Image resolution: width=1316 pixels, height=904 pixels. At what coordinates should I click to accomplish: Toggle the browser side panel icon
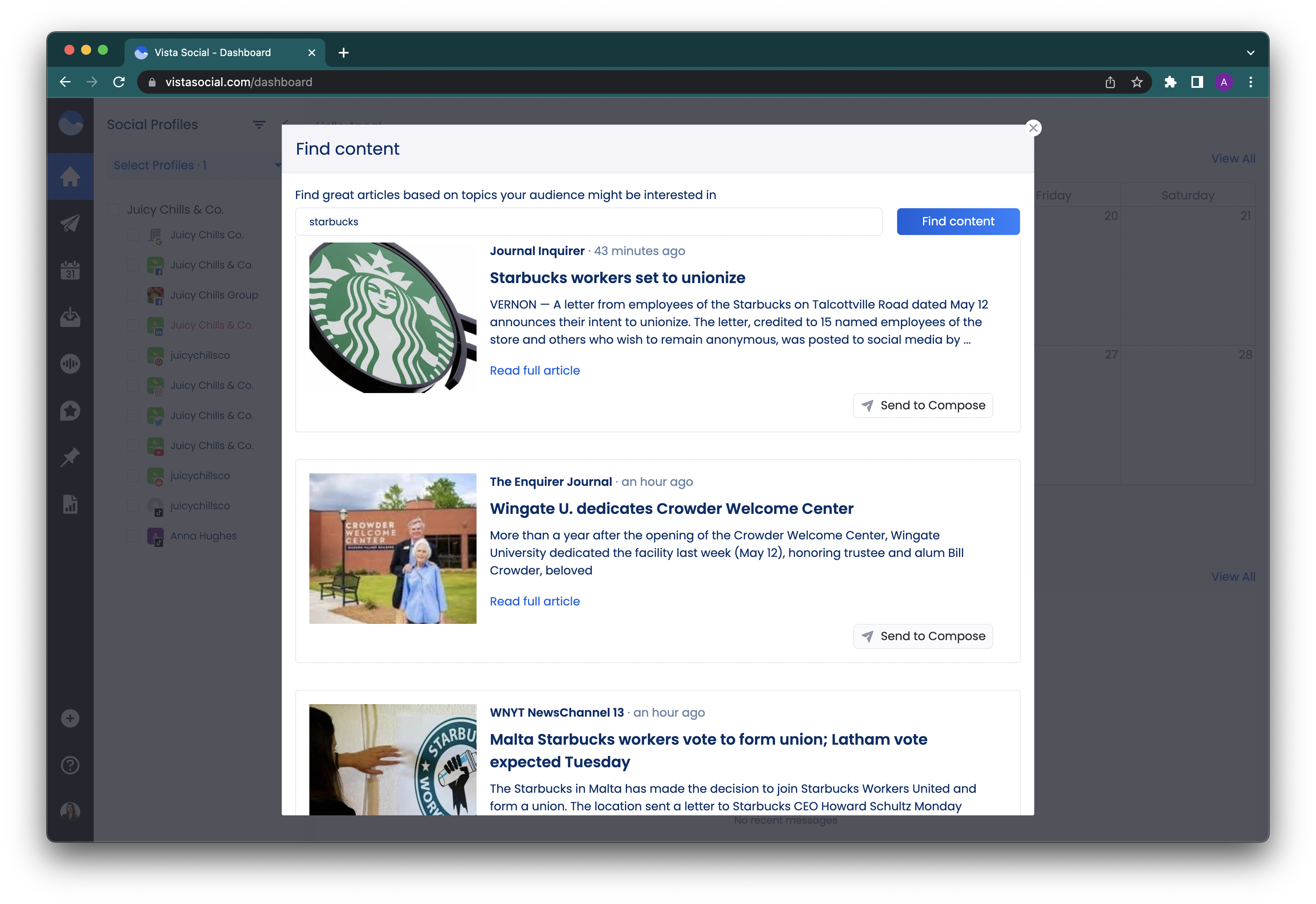1196,82
